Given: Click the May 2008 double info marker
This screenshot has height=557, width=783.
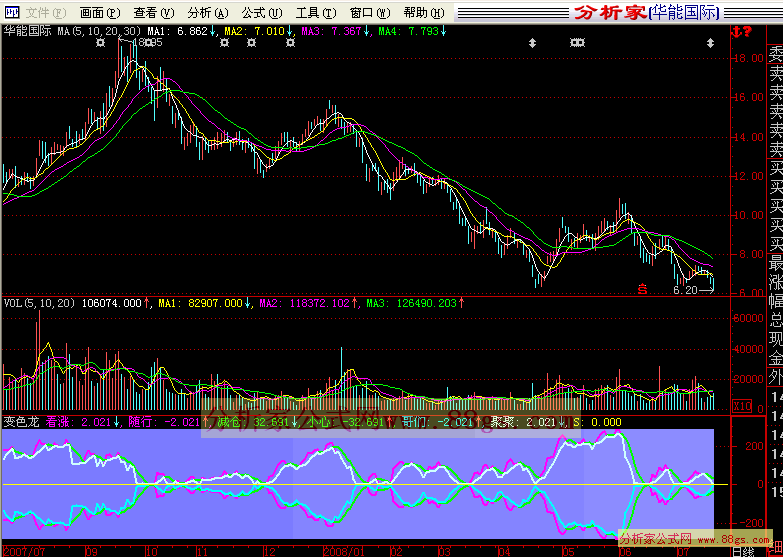Looking at the screenshot, I should point(577,43).
